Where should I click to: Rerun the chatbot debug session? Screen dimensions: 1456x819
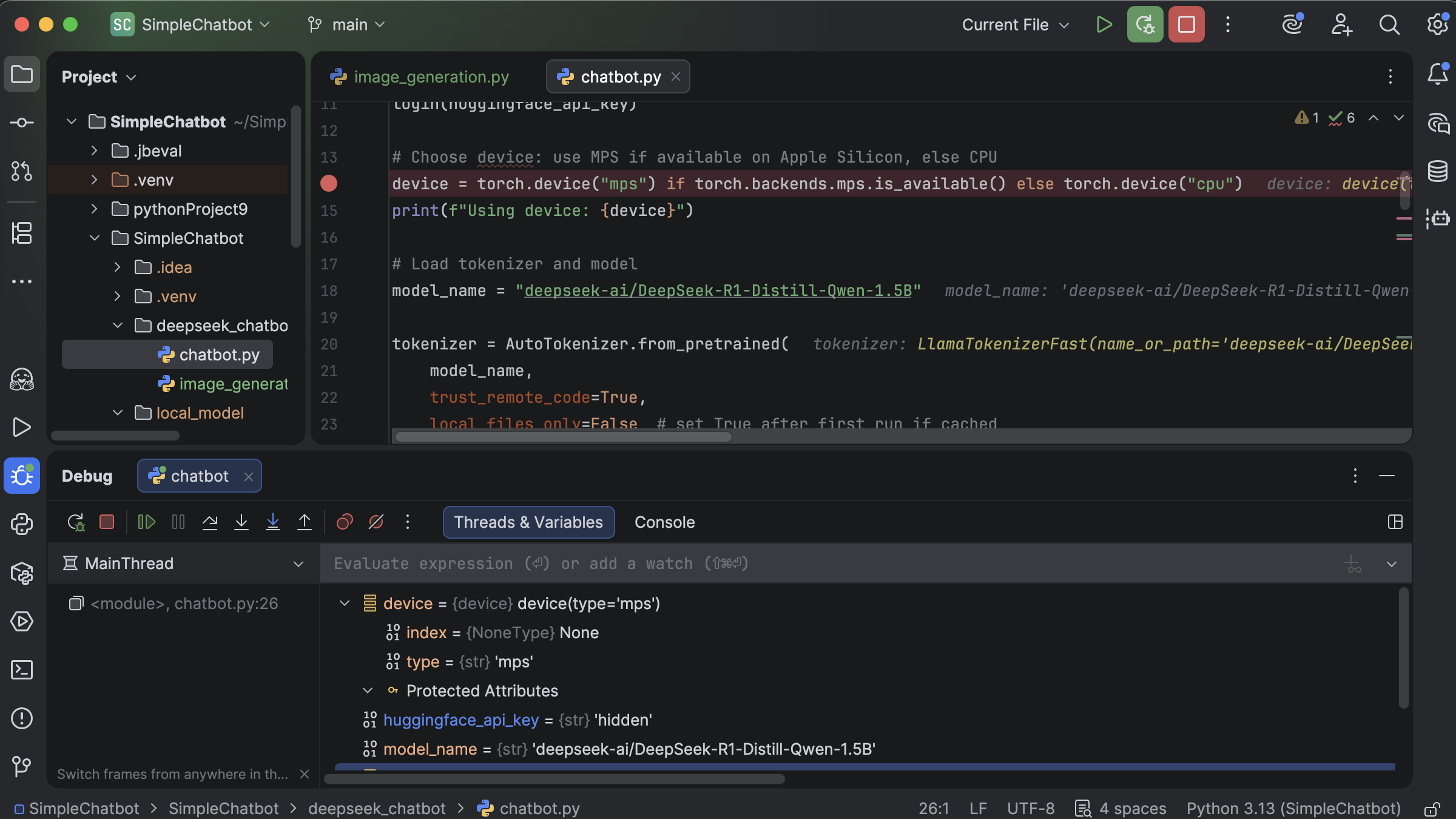point(75,522)
